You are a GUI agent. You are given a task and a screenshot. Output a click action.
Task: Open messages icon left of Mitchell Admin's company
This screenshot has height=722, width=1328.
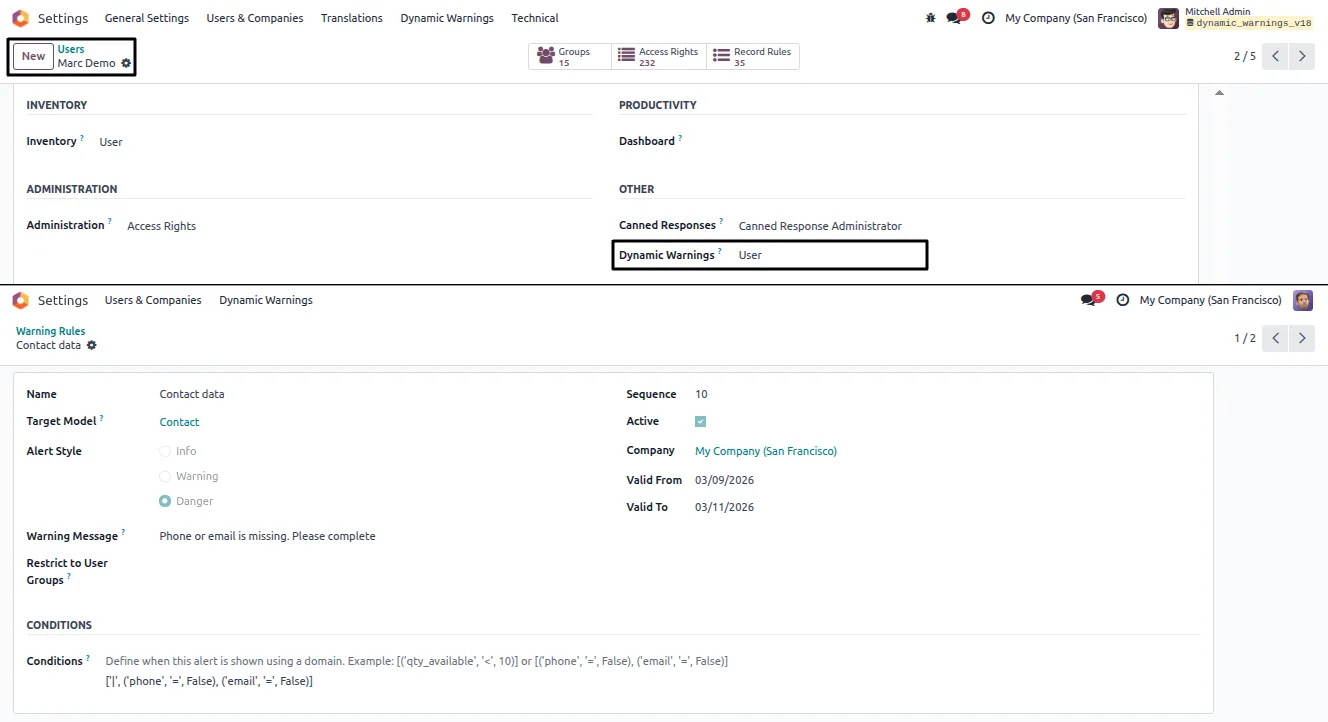[x=955, y=18]
